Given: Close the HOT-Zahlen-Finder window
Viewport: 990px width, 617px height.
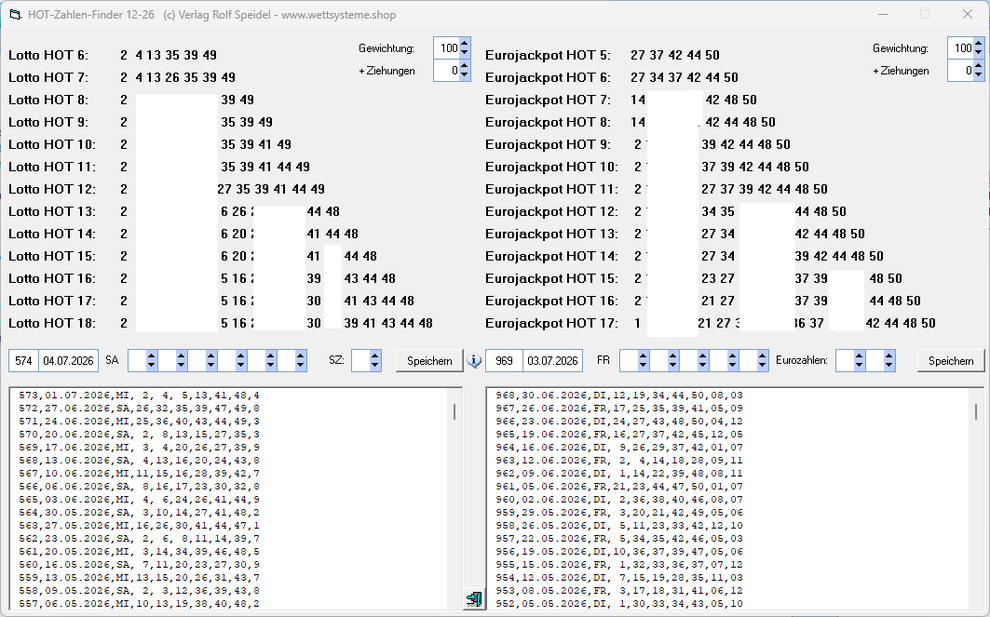Looking at the screenshot, I should pyautogui.click(x=967, y=14).
